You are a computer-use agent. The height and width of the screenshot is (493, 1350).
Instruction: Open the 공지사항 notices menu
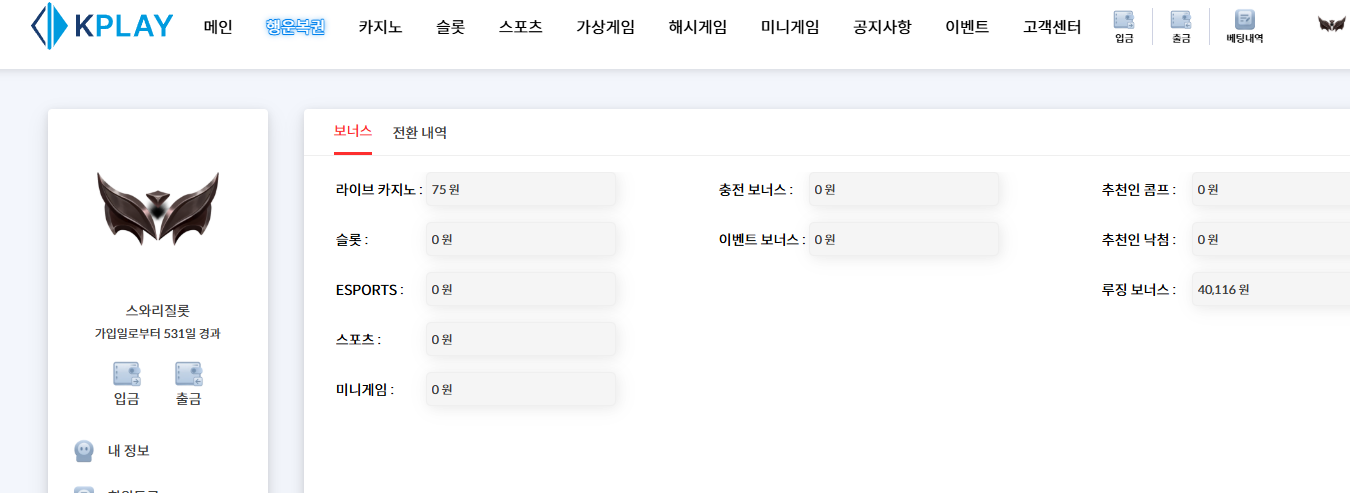pyautogui.click(x=882, y=27)
